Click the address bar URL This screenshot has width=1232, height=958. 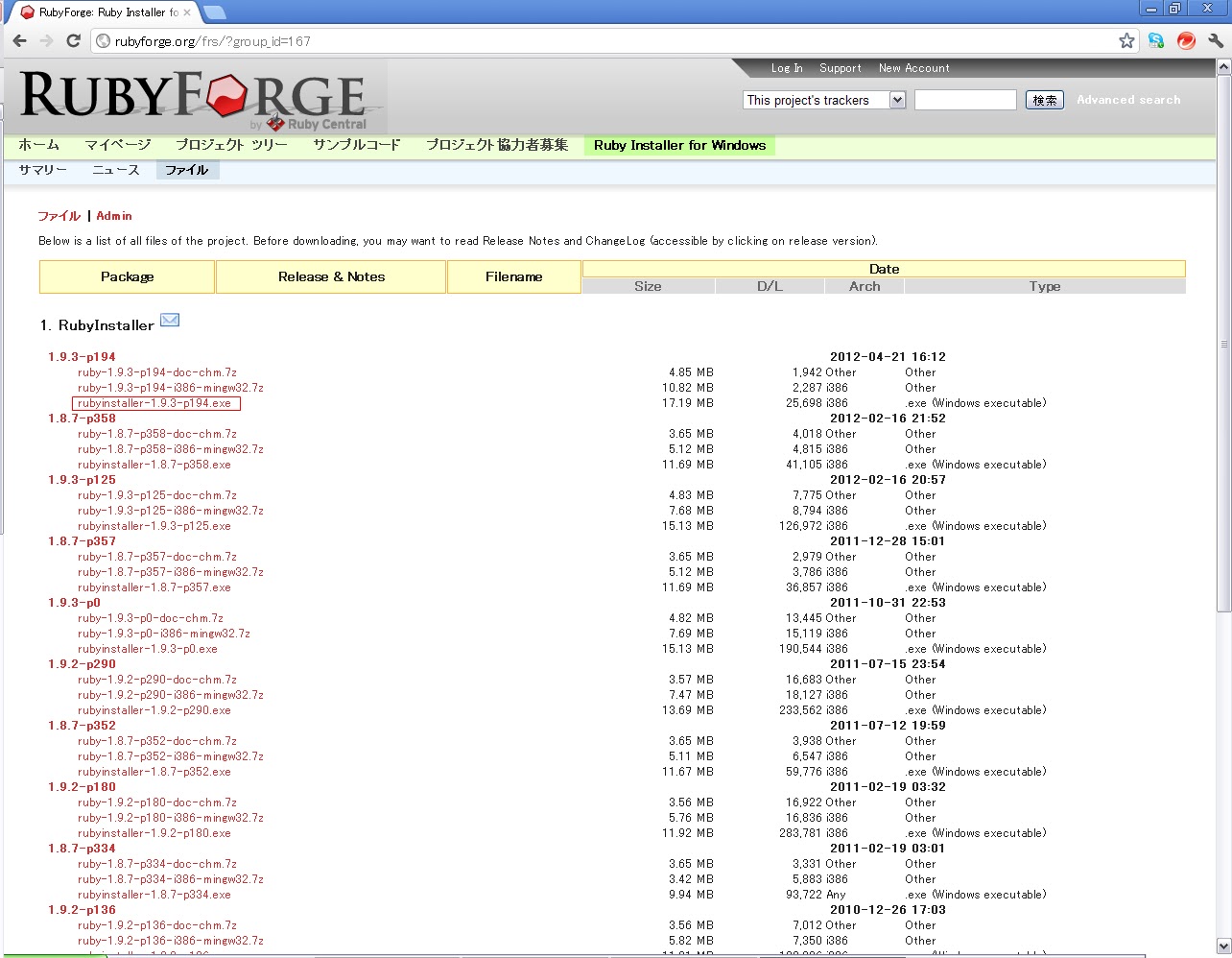(212, 41)
